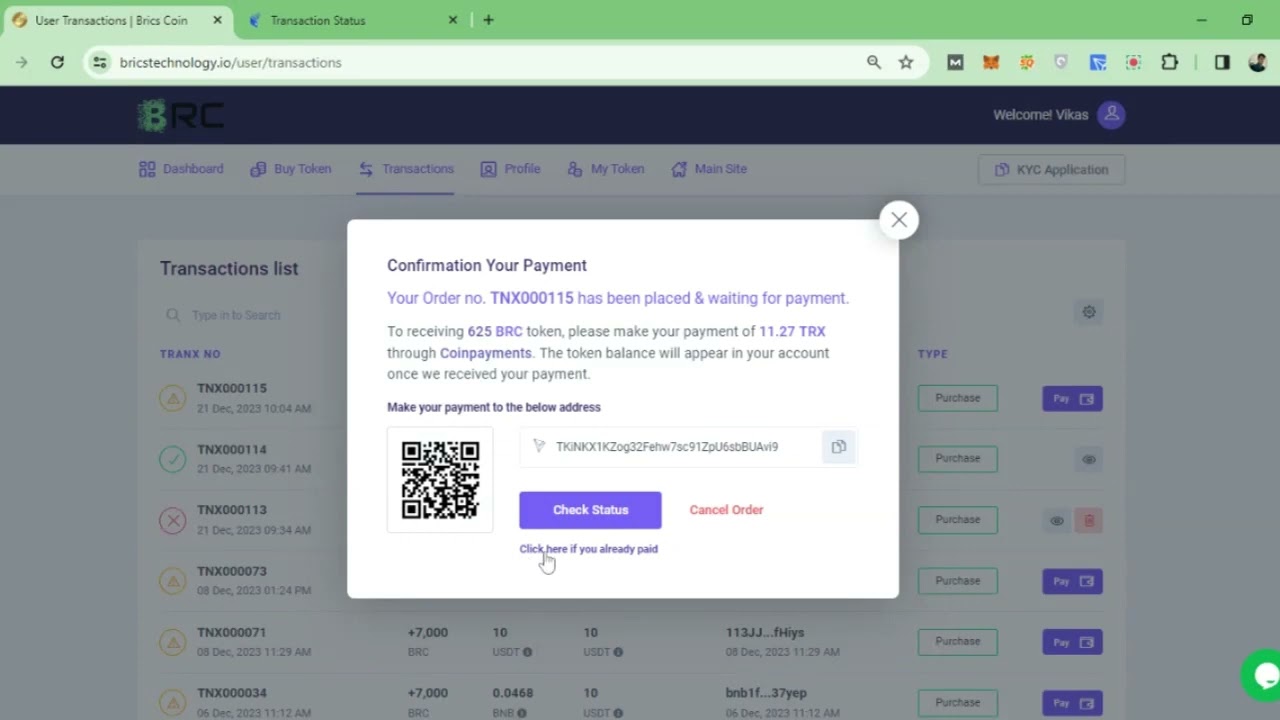Click the payment QR code

tap(440, 480)
